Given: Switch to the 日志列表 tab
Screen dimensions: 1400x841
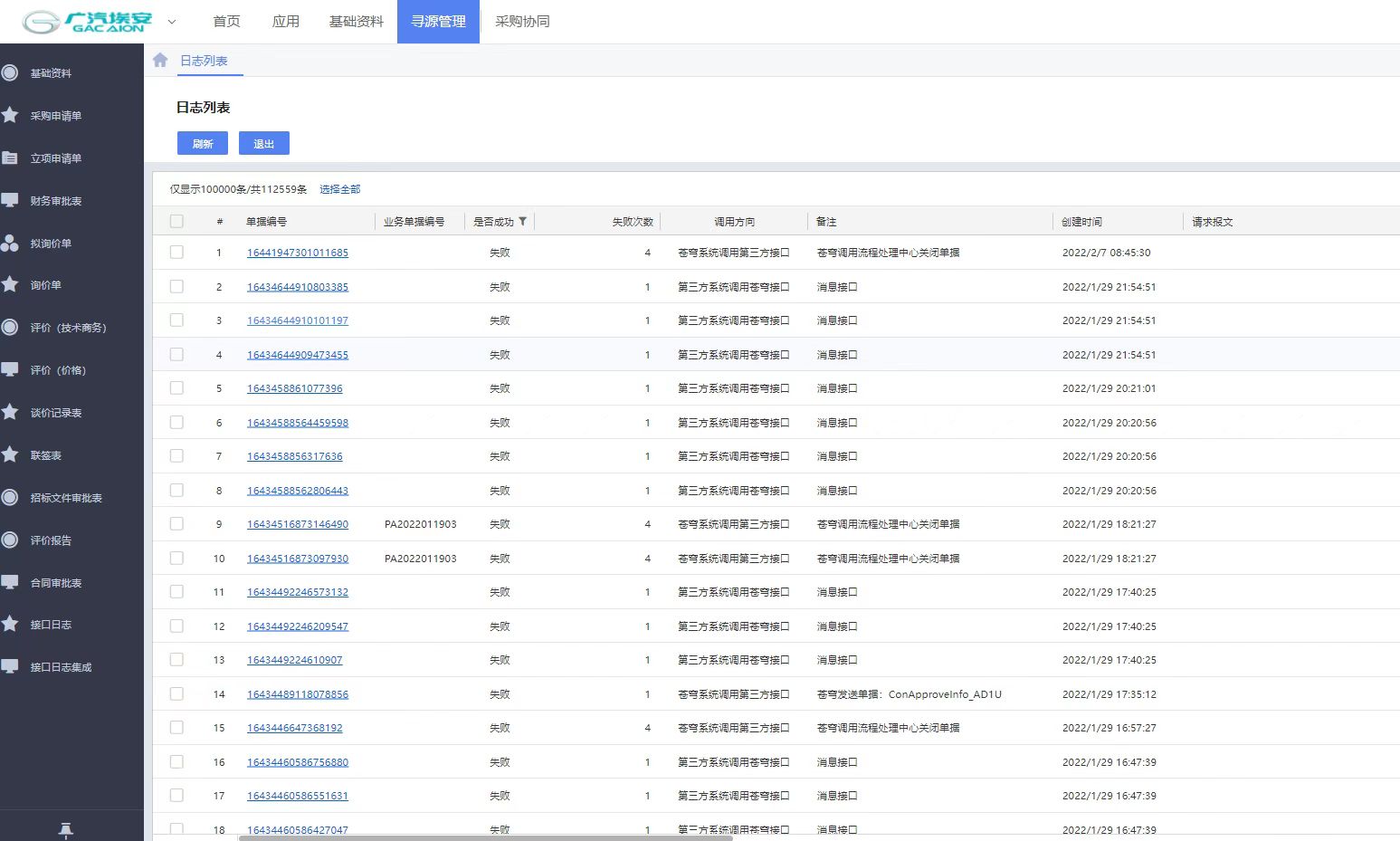Looking at the screenshot, I should [204, 61].
